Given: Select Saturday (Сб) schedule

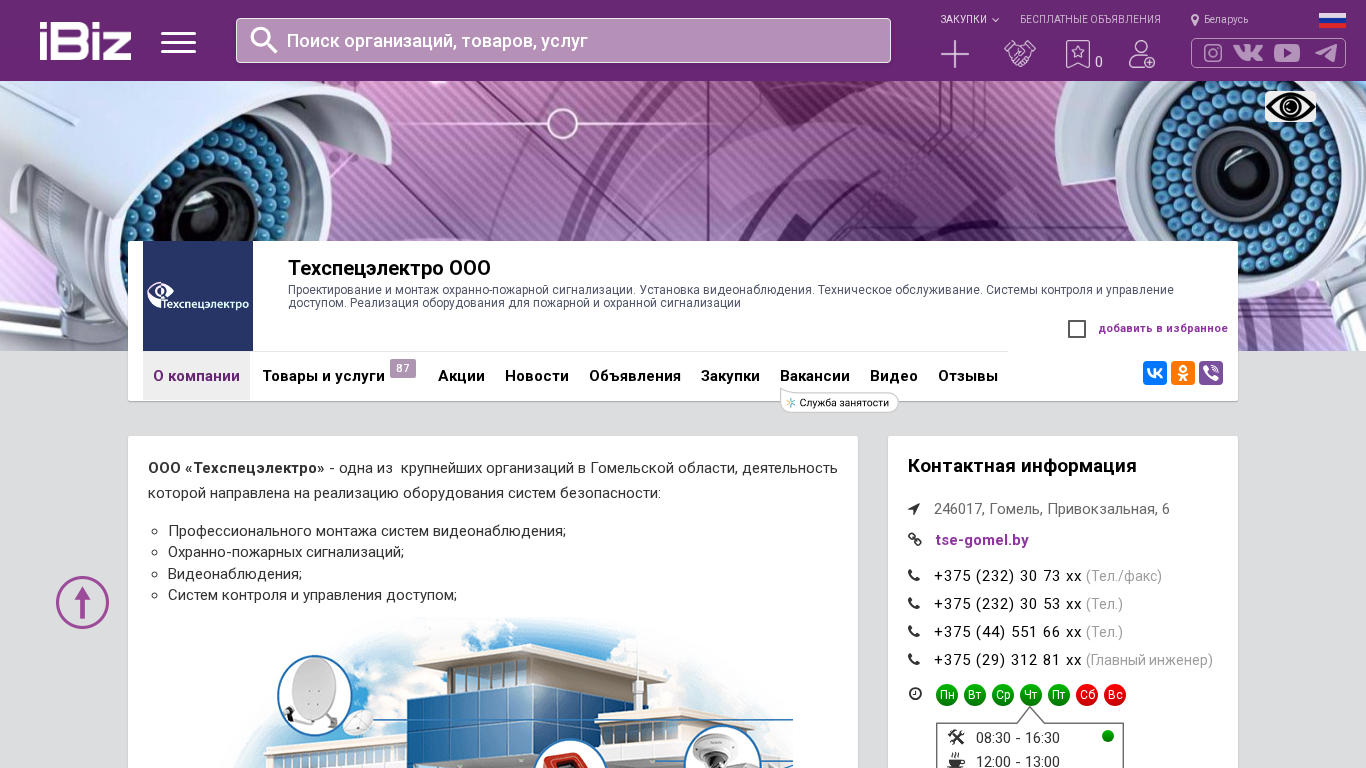Looking at the screenshot, I should coord(1087,695).
